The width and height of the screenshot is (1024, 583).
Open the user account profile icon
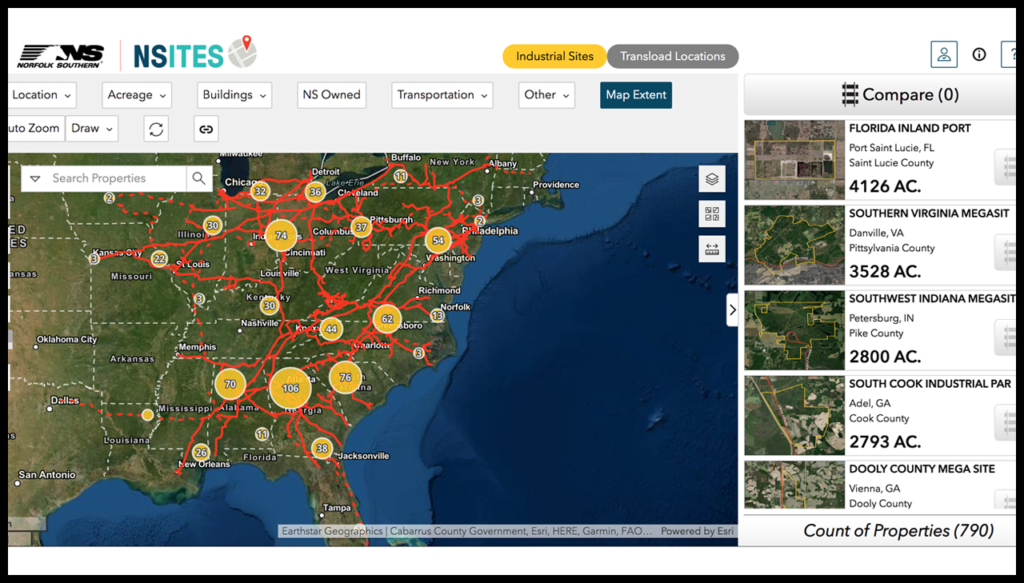point(943,55)
